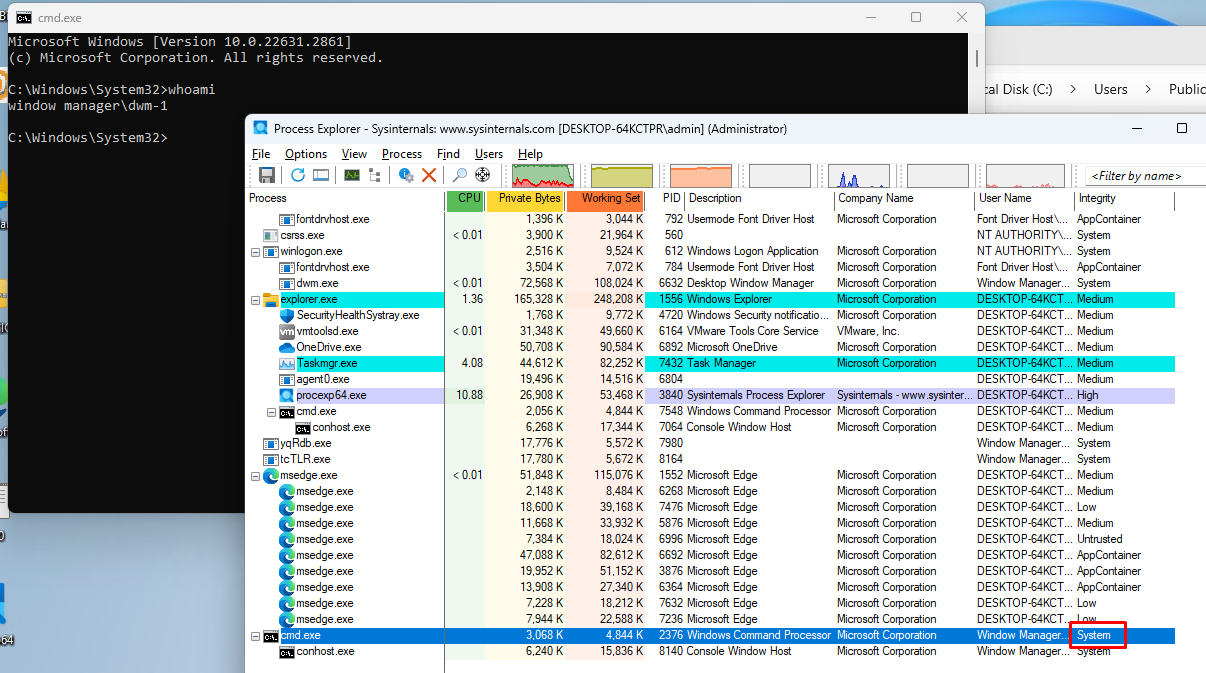Click the Edge icon in PID 7236 row
The width and height of the screenshot is (1206, 673).
point(286,619)
